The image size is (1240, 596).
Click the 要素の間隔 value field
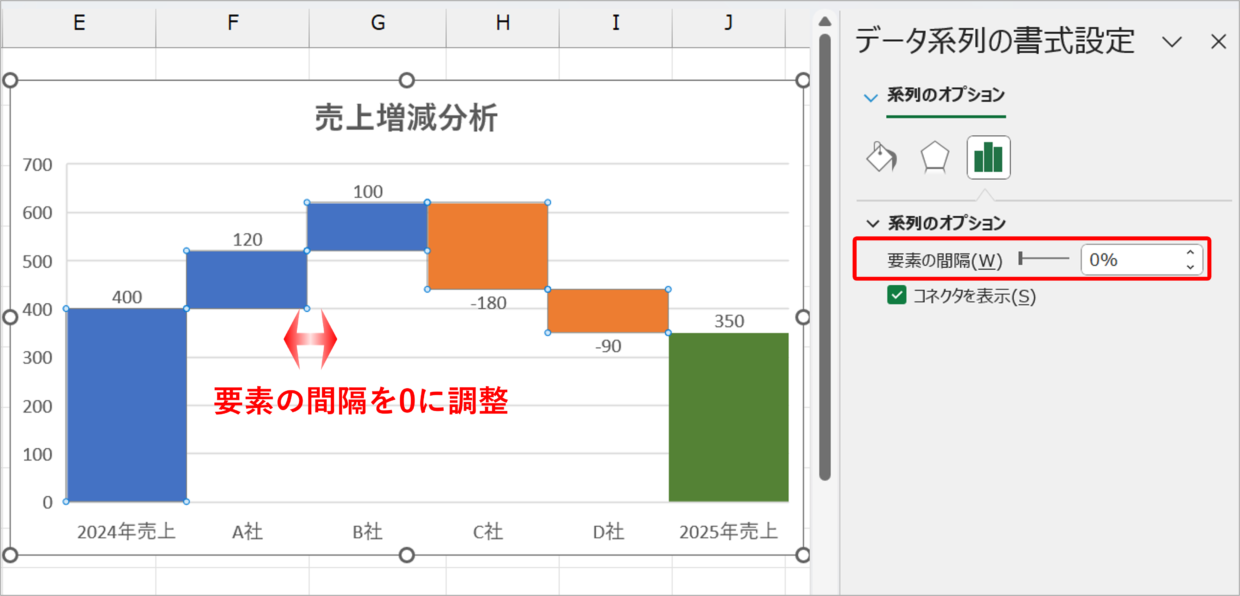coord(1130,260)
